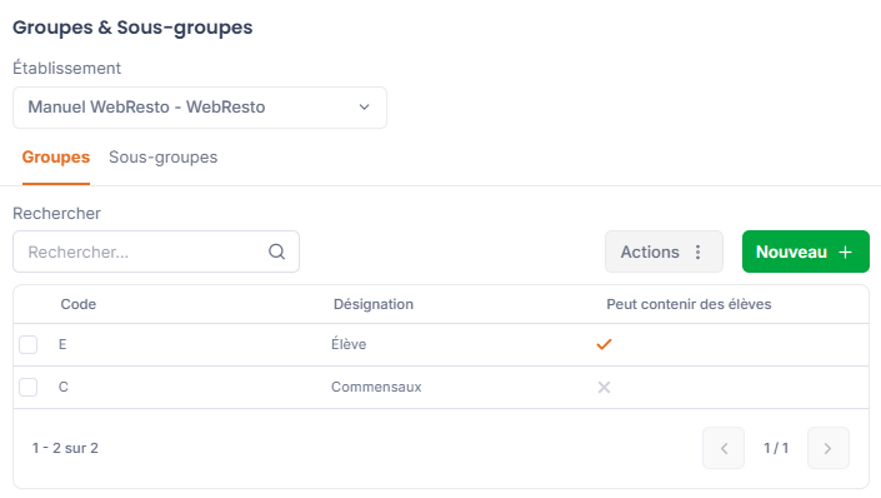Expand the dropdown using its chevron arrow

364,107
